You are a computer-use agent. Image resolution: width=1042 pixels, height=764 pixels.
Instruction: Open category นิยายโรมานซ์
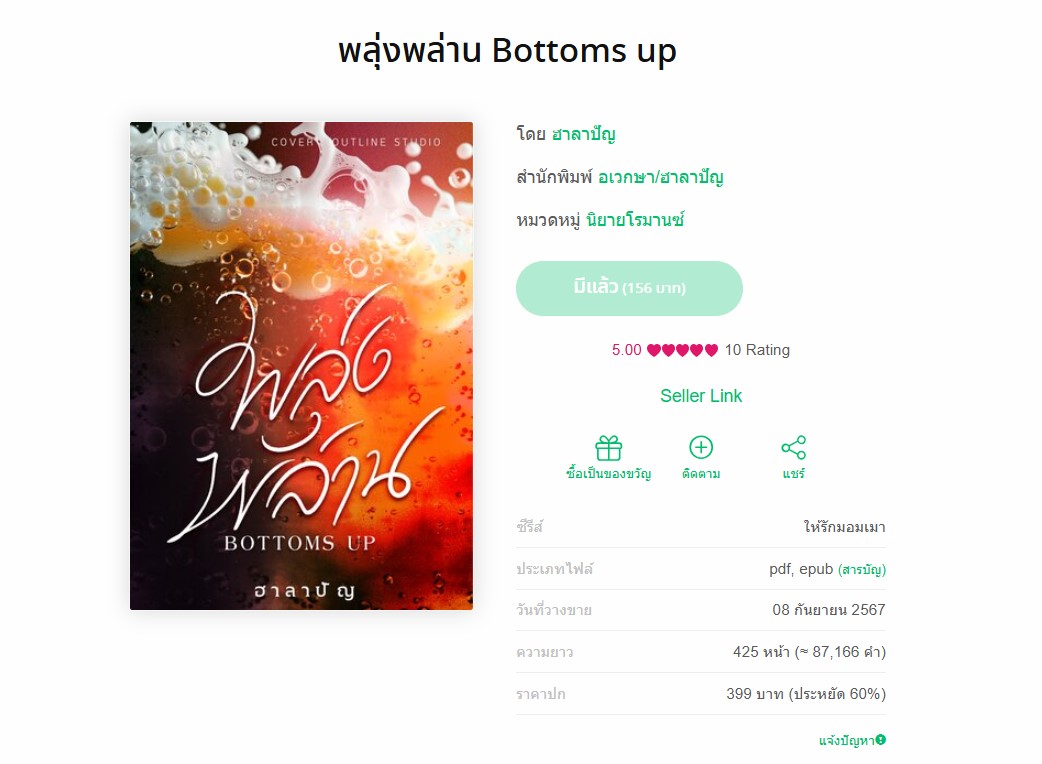point(635,220)
